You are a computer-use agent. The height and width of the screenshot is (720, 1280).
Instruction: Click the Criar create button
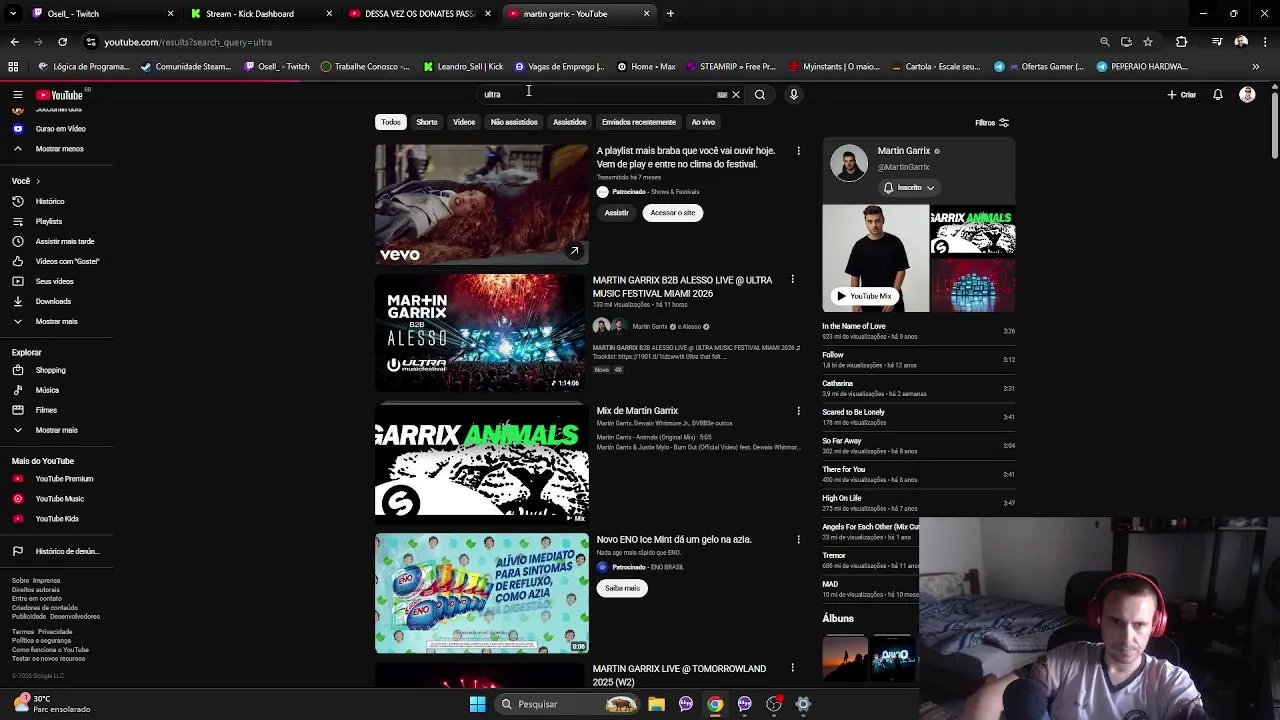pos(1182,95)
